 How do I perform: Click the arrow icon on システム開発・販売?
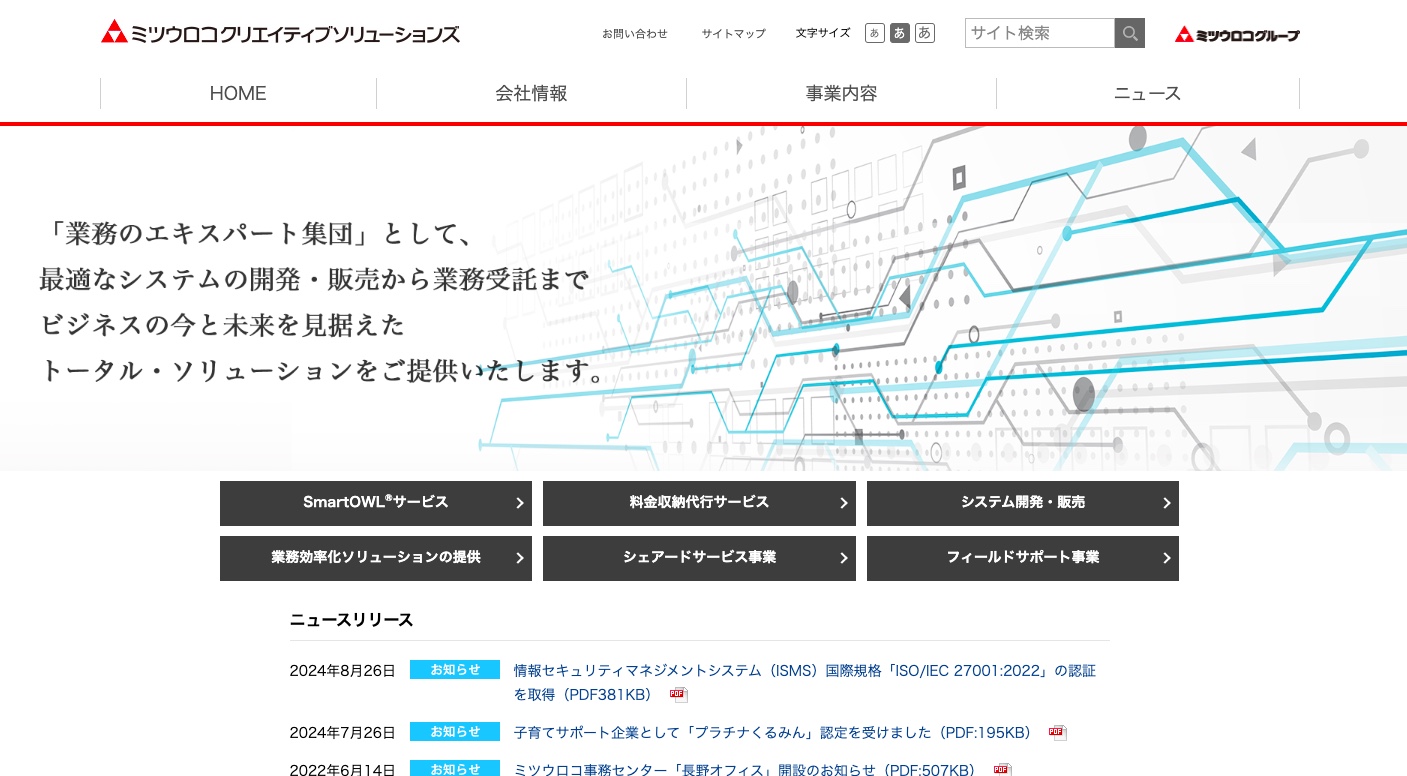[1167, 503]
